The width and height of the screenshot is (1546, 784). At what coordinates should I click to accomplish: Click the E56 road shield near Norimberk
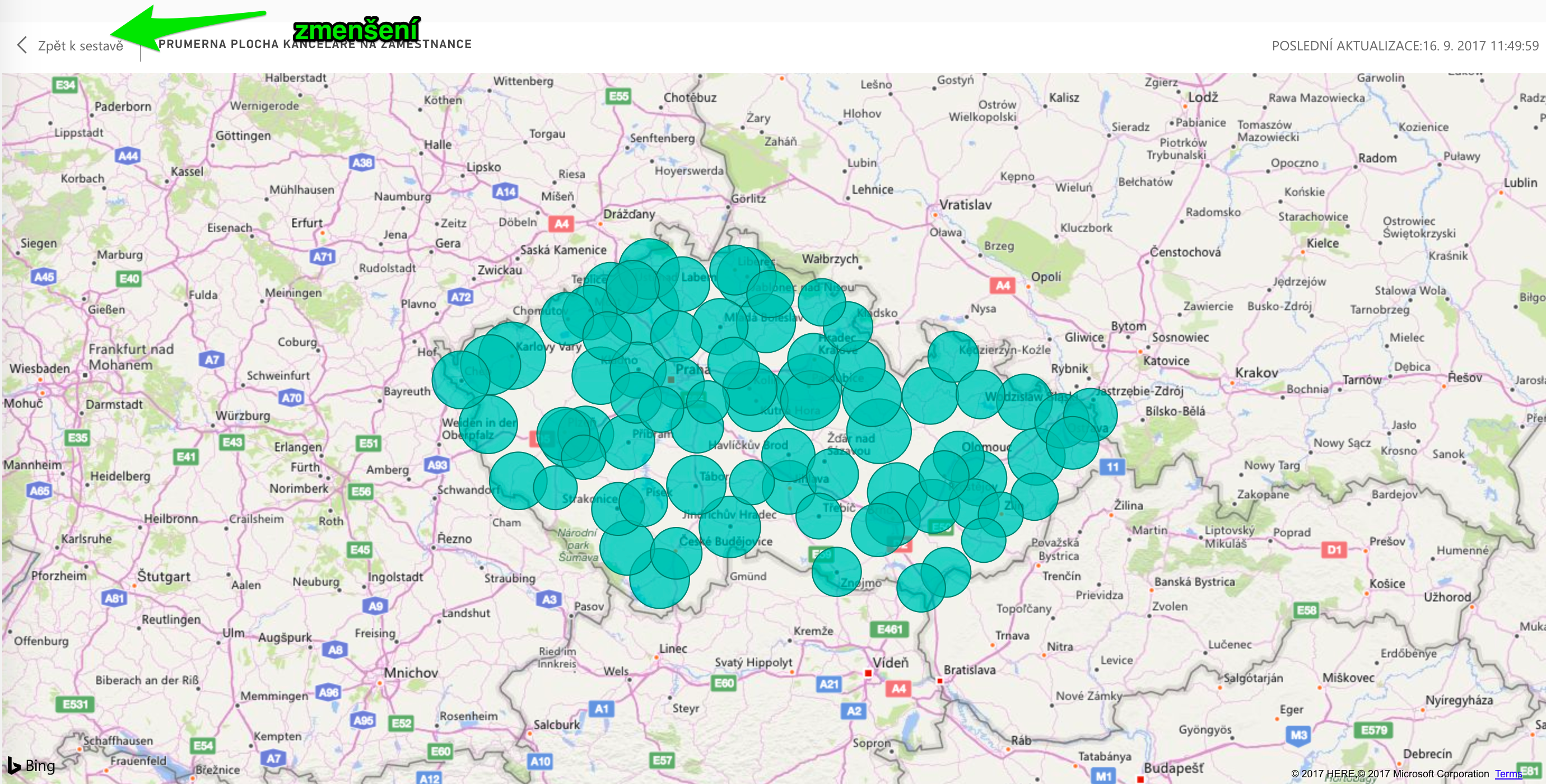pos(361,491)
